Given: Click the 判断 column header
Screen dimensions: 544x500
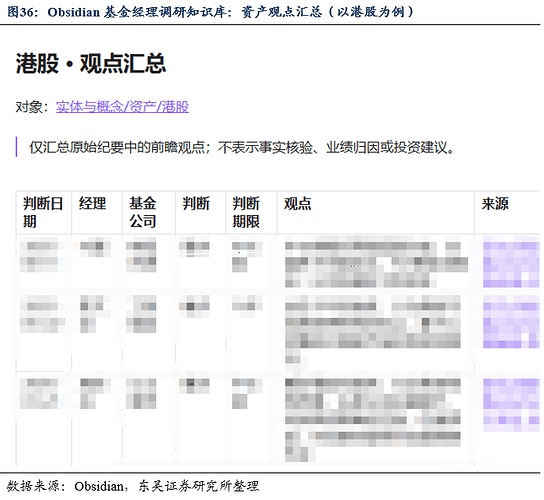Looking at the screenshot, I should tap(196, 203).
